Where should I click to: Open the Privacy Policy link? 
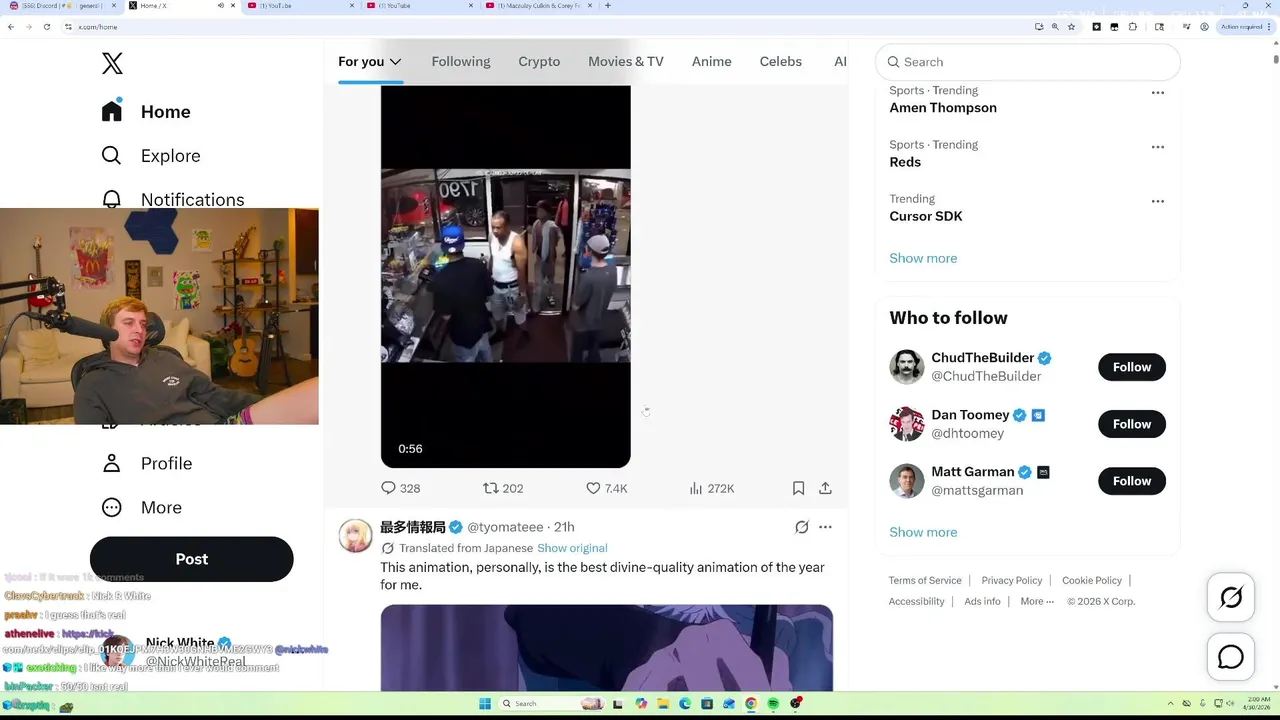click(1012, 580)
